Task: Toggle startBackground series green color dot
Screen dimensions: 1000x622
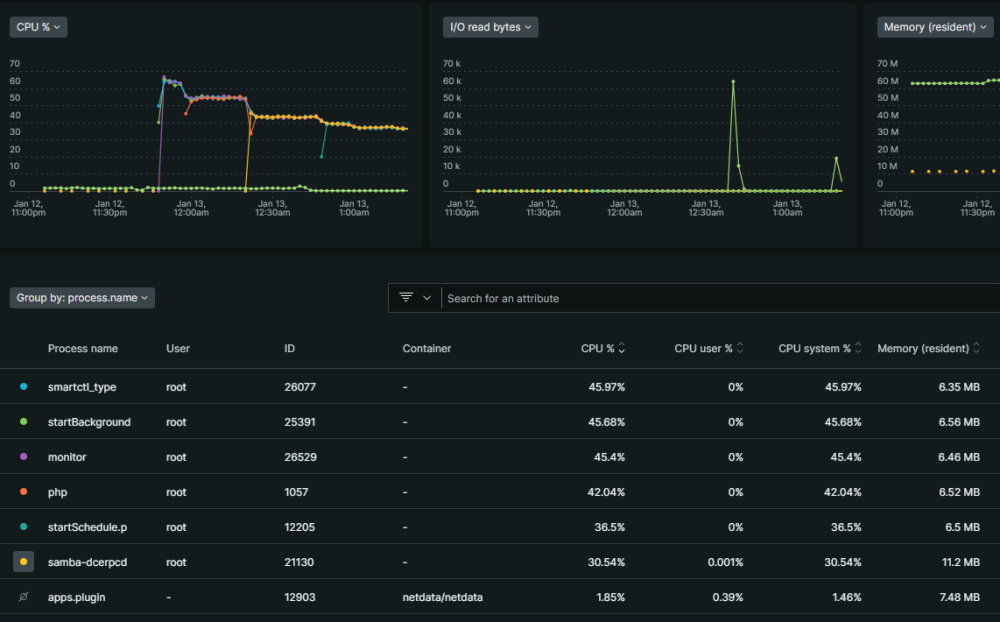Action: pos(24,422)
